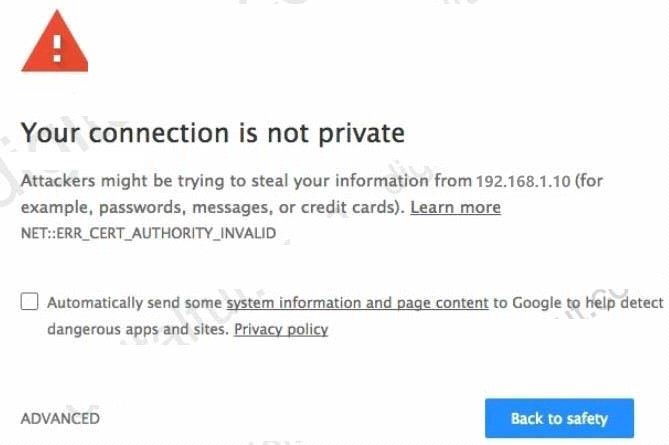Click the '(for' text after the IP address

pos(589,181)
